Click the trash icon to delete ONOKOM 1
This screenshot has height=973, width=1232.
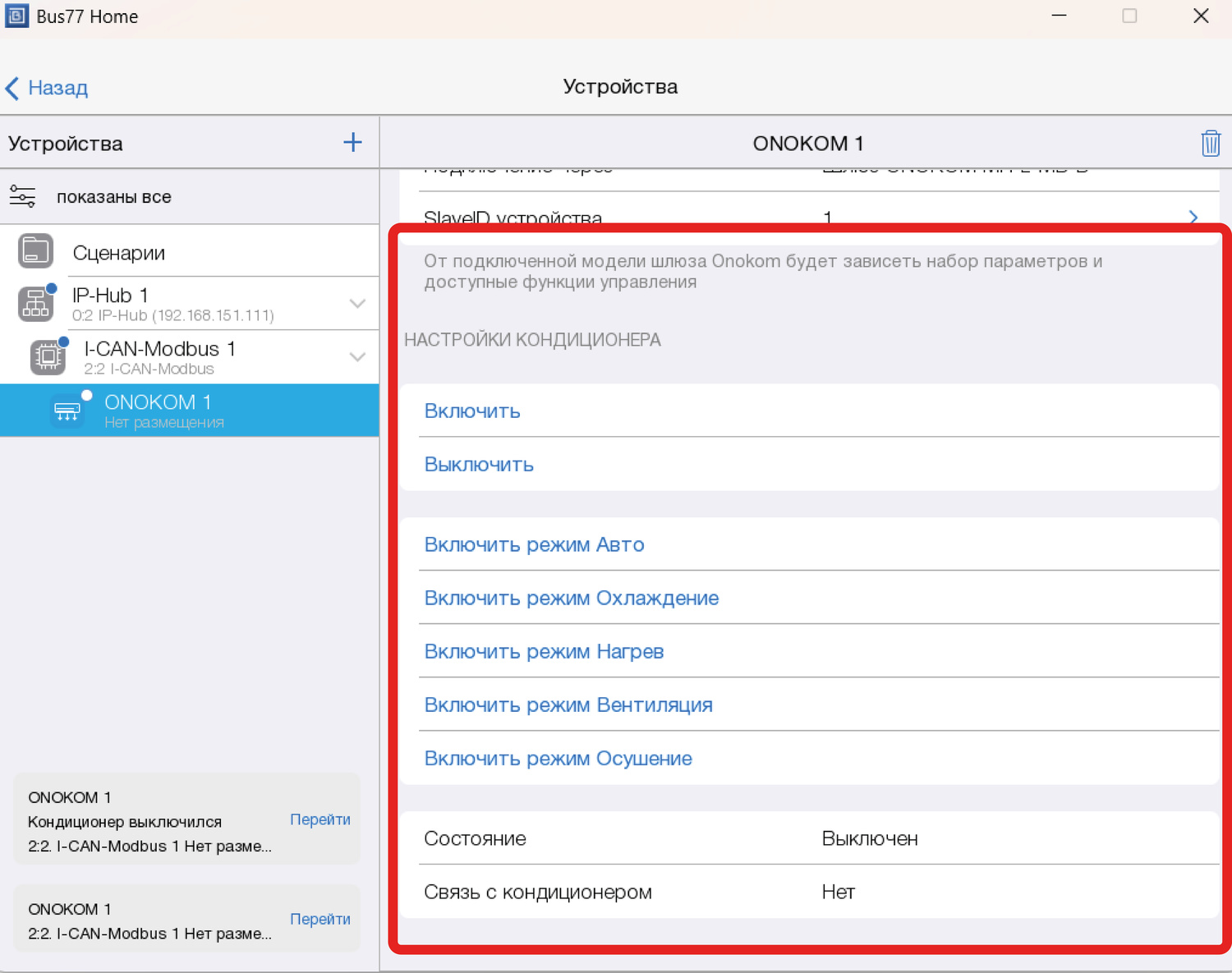pos(1210,143)
